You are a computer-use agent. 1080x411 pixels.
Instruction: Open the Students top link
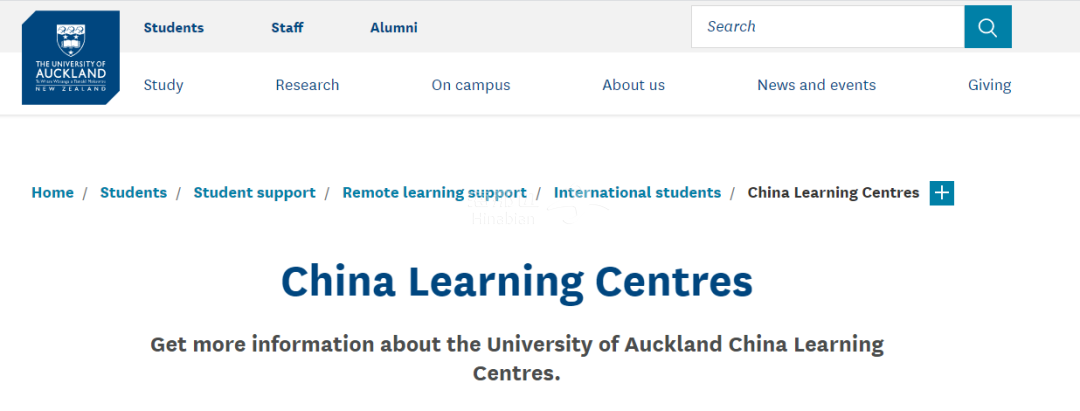pos(173,28)
